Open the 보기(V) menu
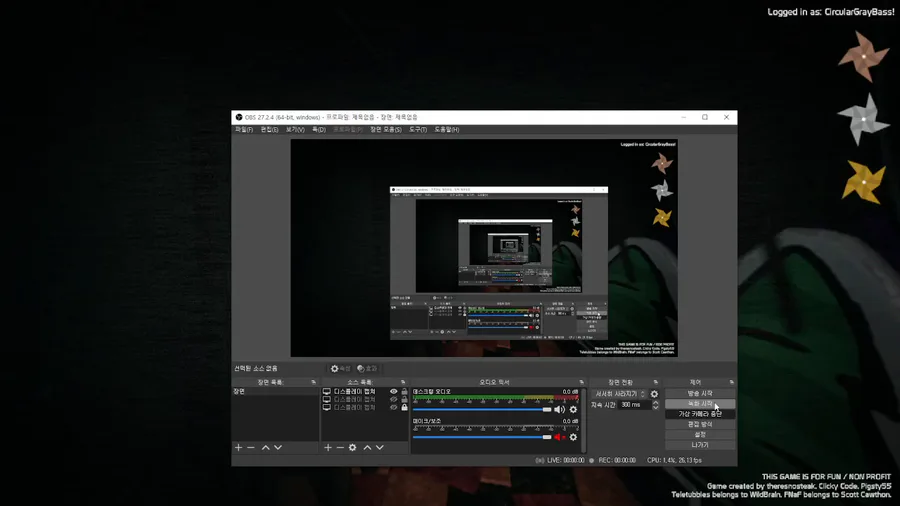 (295, 130)
